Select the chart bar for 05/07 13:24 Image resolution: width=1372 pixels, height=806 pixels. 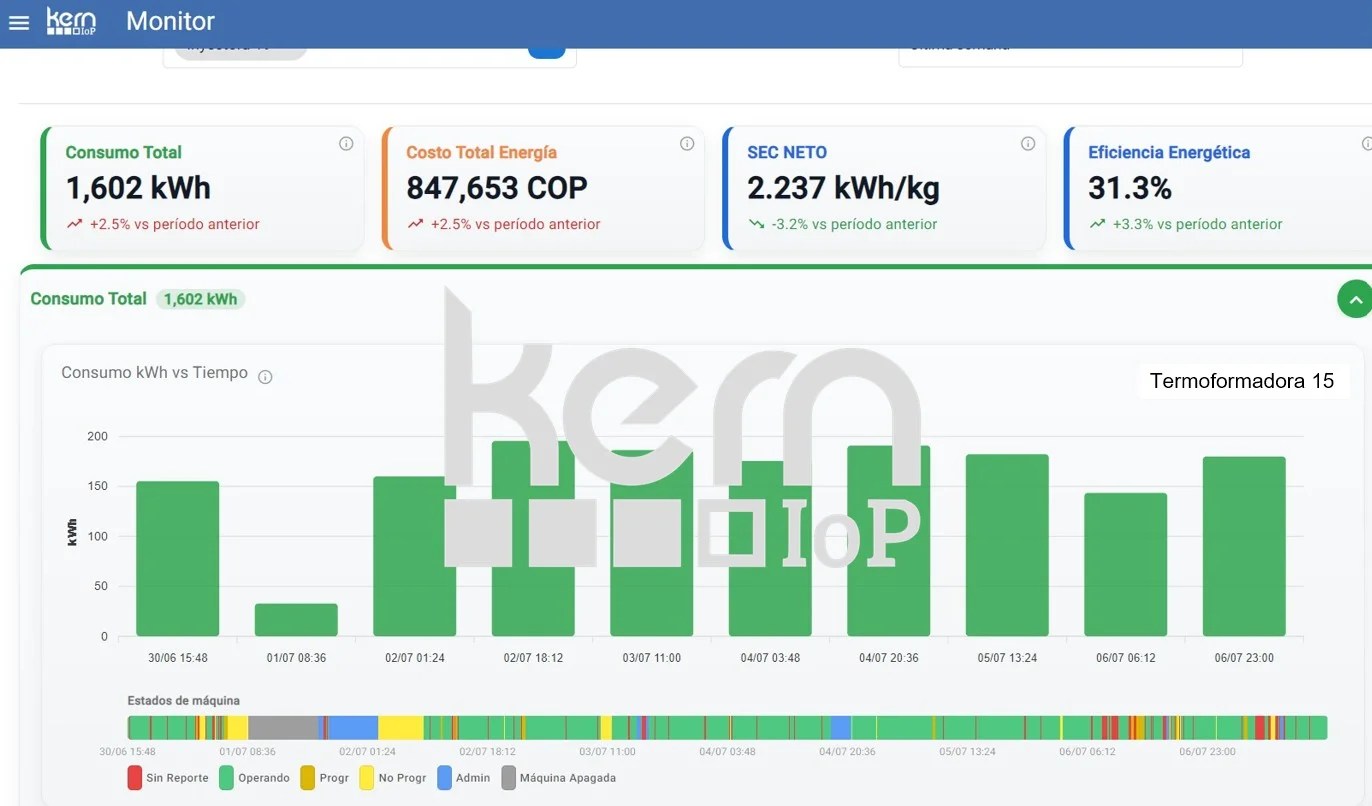coord(1007,545)
